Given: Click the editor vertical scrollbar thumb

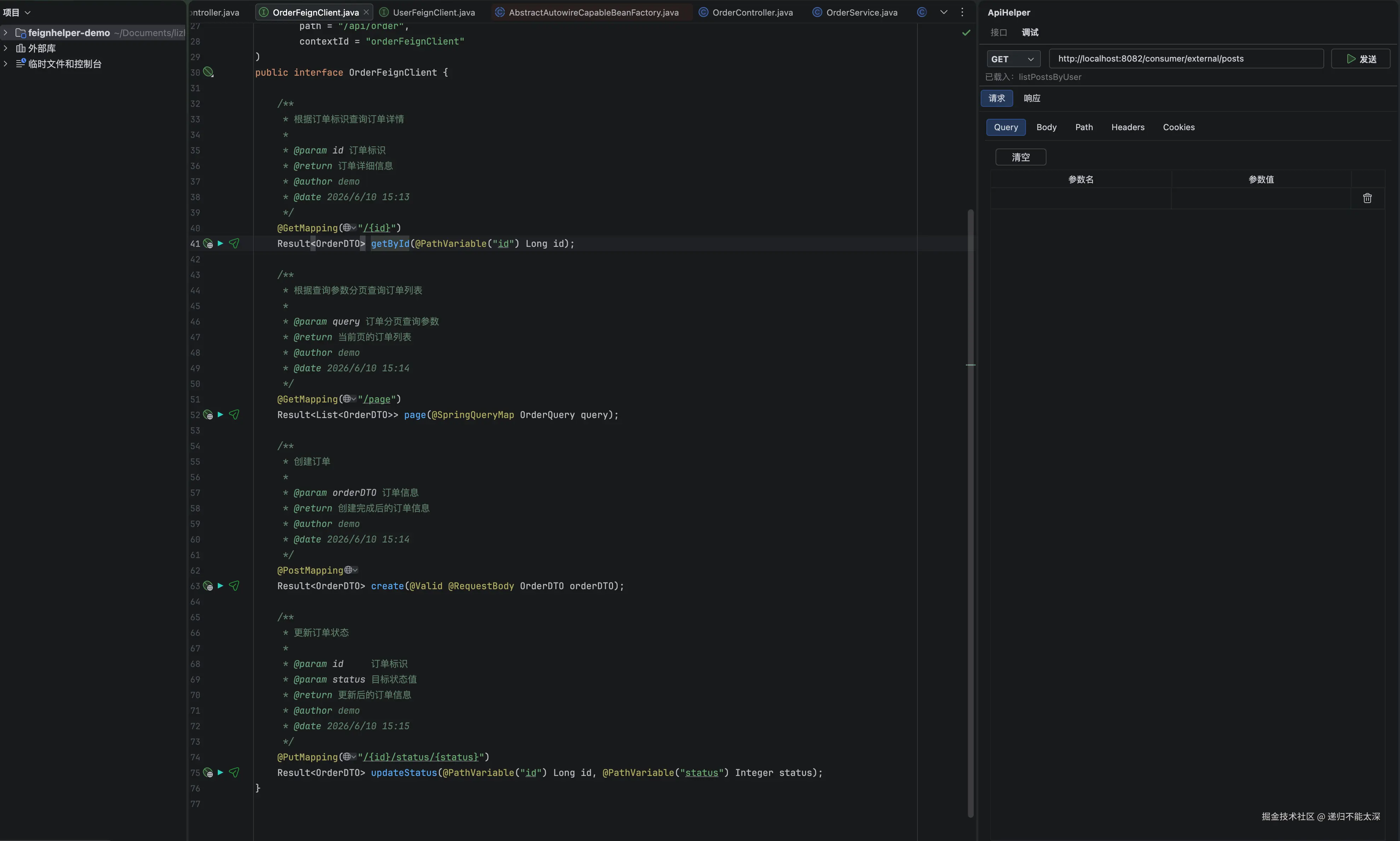Looking at the screenshot, I should point(970,513).
